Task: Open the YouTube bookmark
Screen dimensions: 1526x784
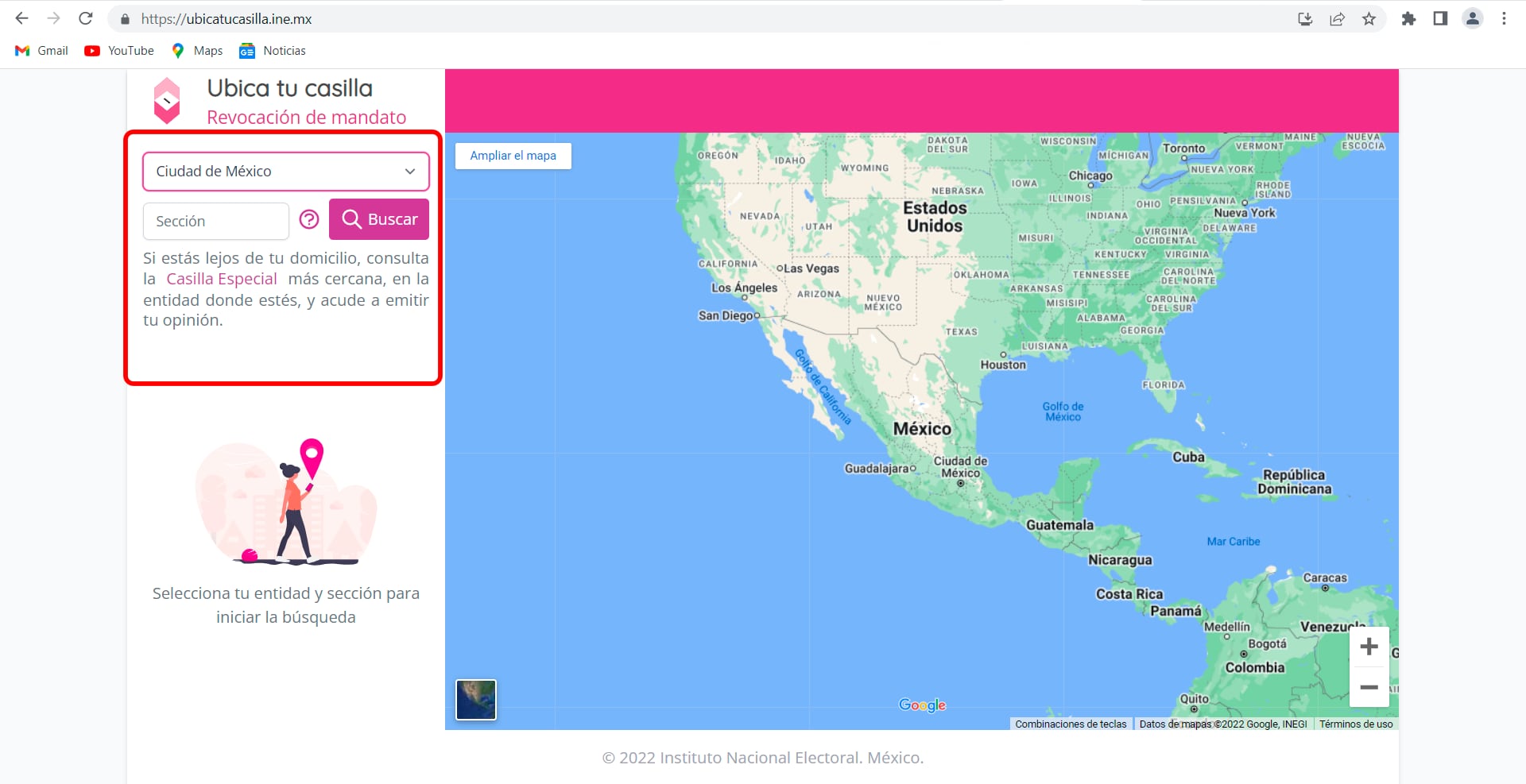Action: coord(119,51)
